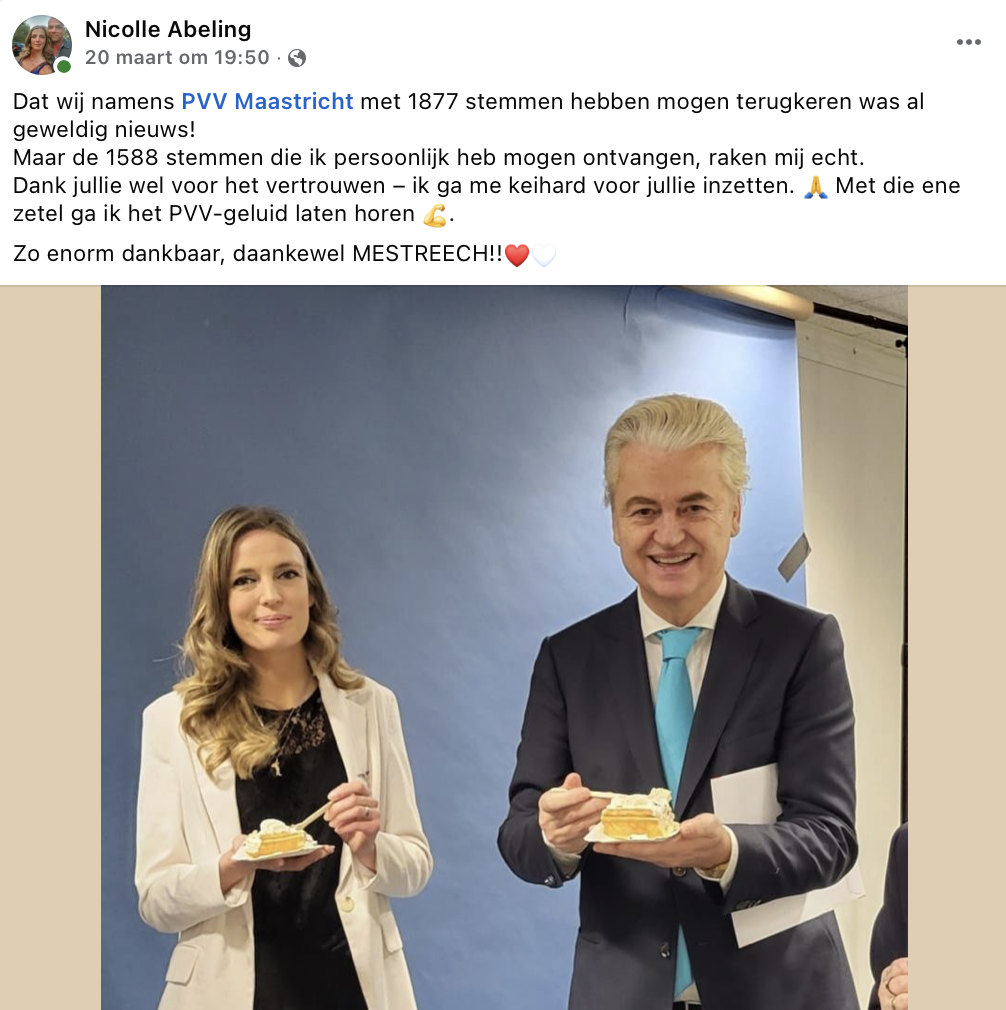Viewport: 1006px width, 1010px height.
Task: Click the red heart emoji
Action: [x=517, y=254]
